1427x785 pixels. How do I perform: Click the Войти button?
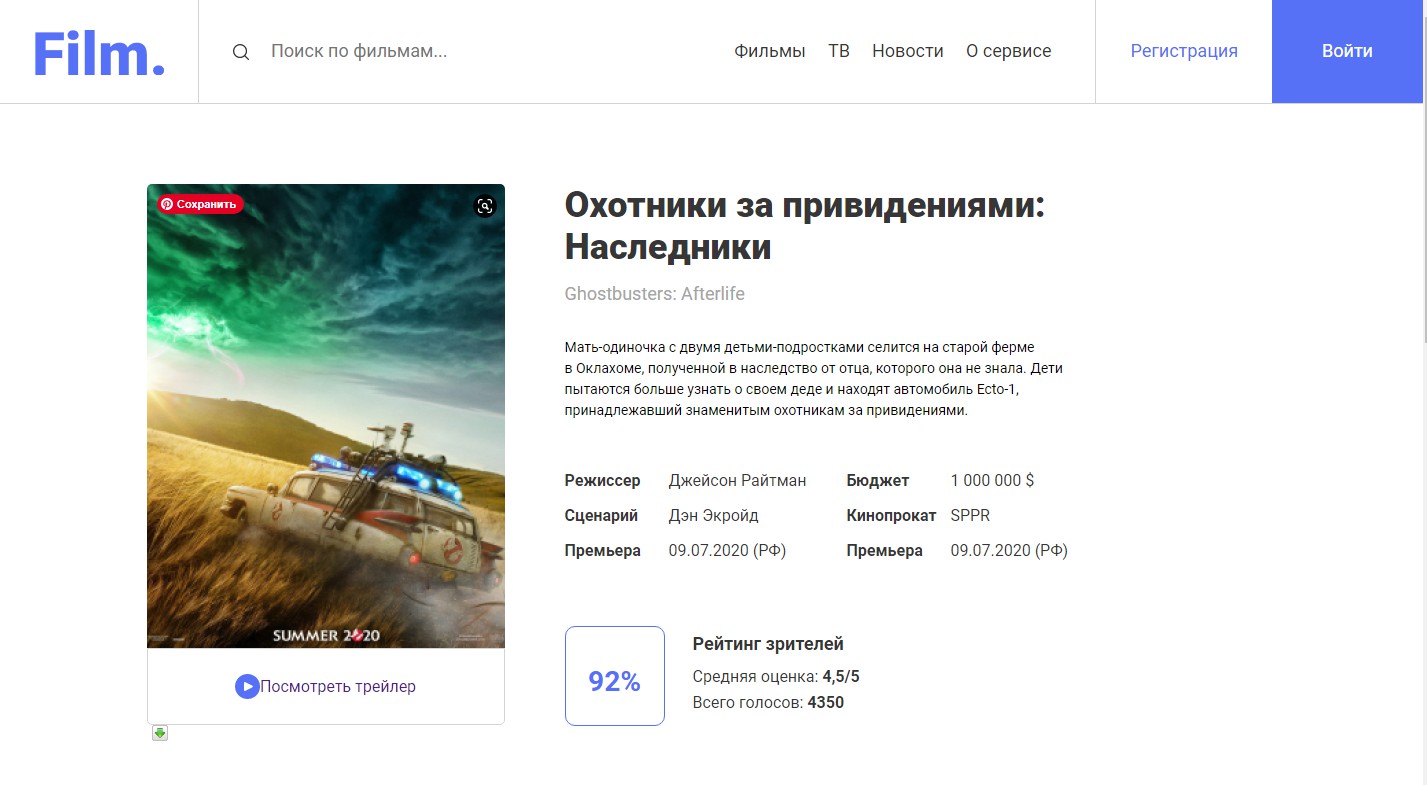click(1347, 51)
